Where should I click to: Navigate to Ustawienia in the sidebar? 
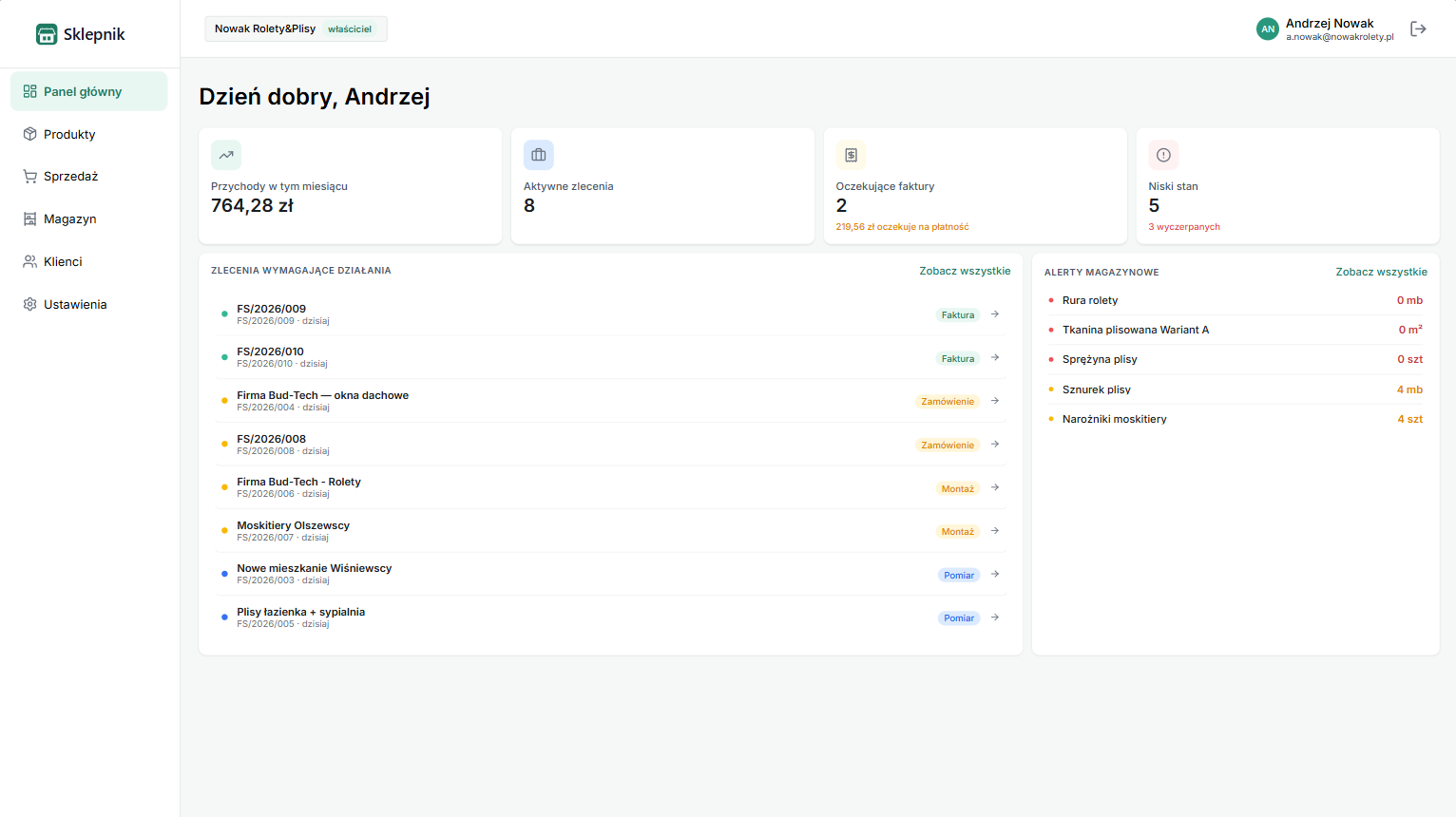(75, 305)
